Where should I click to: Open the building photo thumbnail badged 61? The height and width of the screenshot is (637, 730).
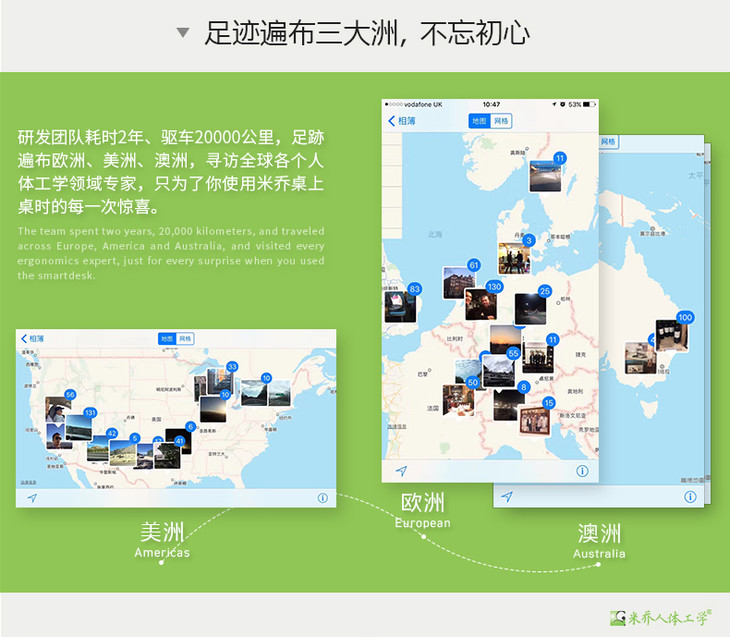(x=459, y=283)
